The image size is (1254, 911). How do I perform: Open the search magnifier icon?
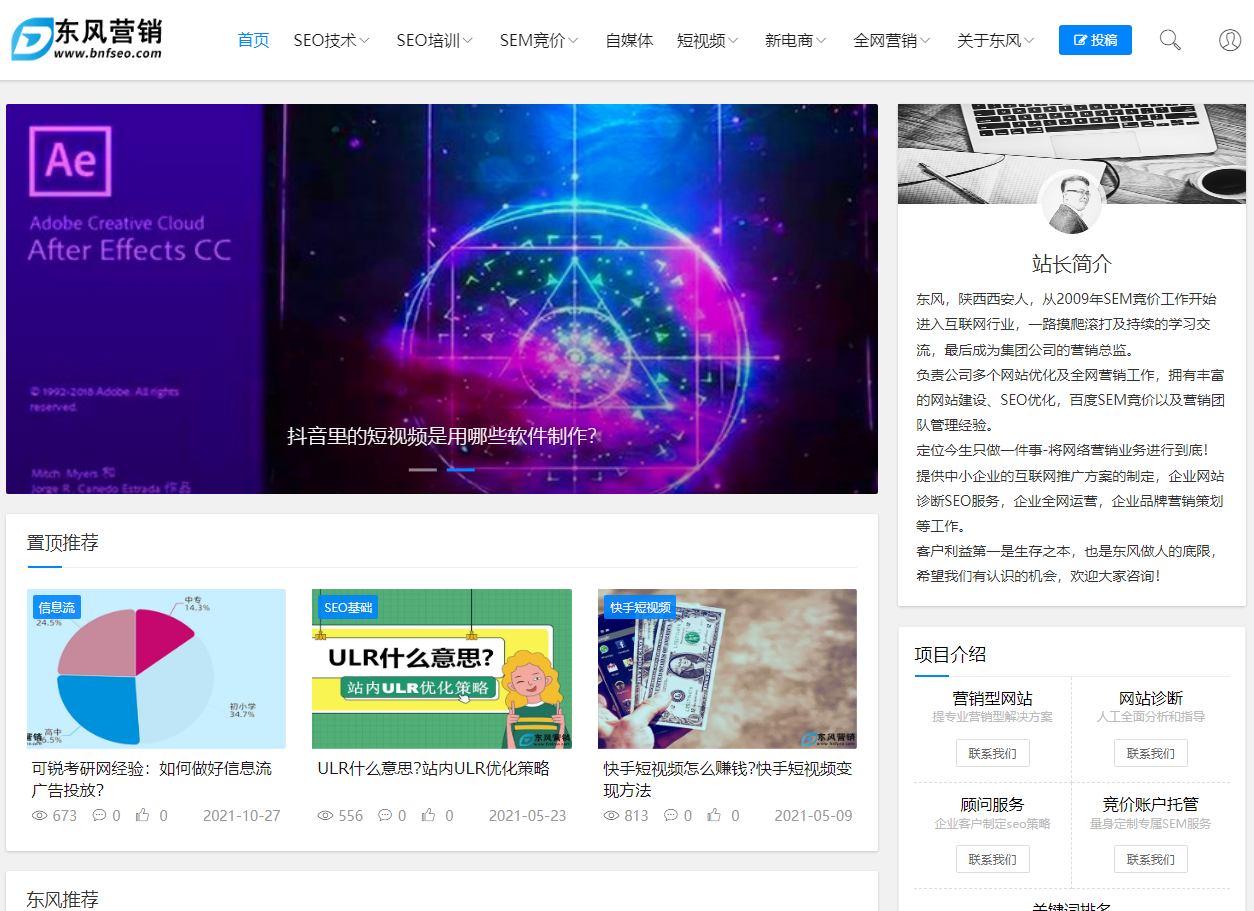pyautogui.click(x=1170, y=40)
